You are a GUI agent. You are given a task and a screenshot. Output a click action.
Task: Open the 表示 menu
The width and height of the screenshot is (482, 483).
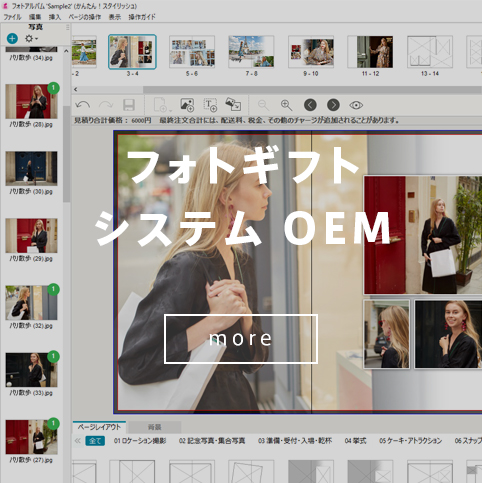coord(115,17)
